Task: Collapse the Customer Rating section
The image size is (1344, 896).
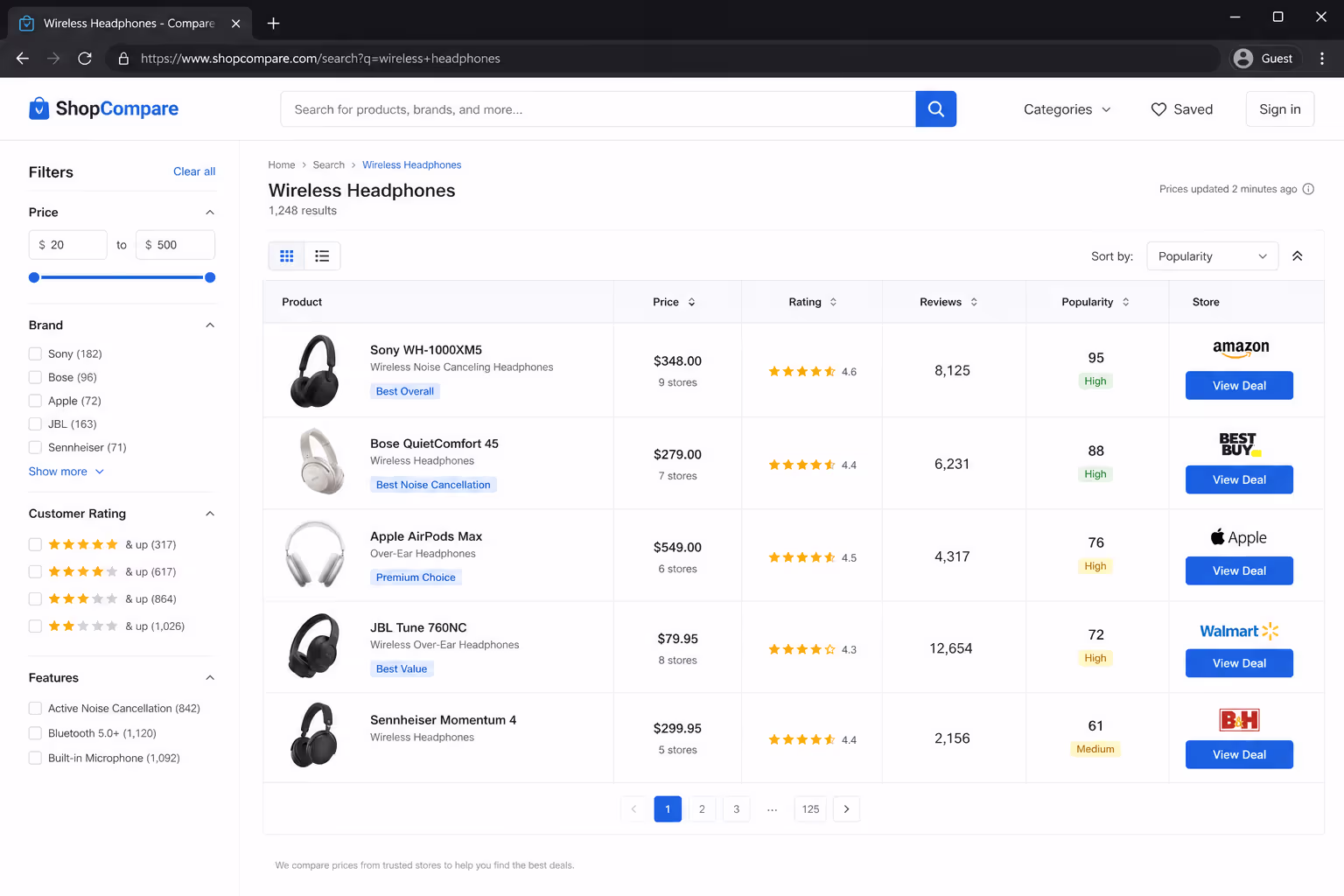Action: (x=210, y=514)
